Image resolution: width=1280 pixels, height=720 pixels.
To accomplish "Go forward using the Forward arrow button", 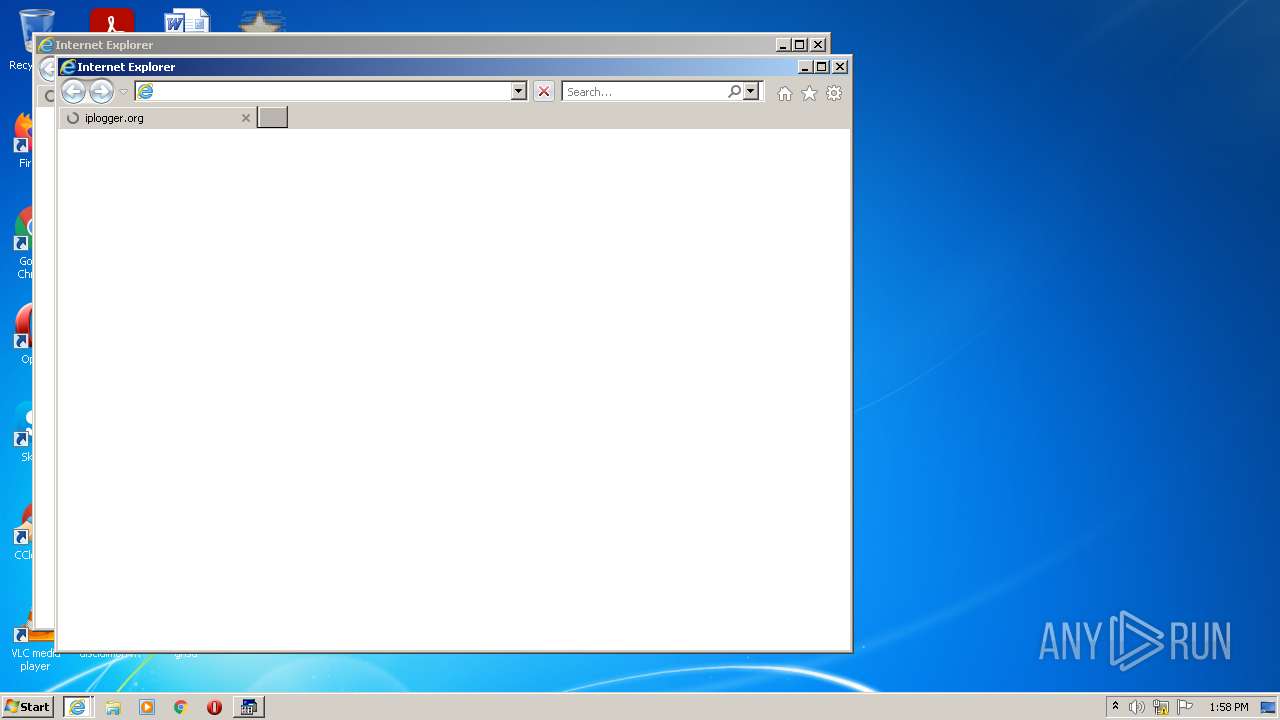I will (x=101, y=92).
